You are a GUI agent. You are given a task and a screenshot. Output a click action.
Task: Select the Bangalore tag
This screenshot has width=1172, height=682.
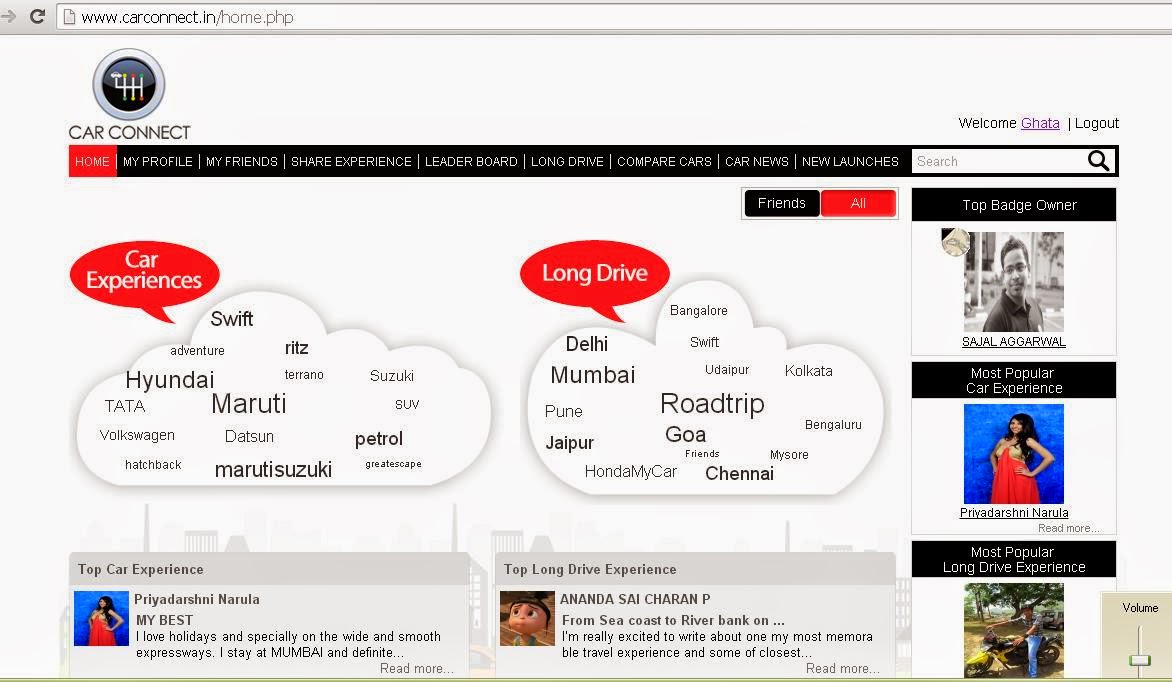click(x=699, y=310)
